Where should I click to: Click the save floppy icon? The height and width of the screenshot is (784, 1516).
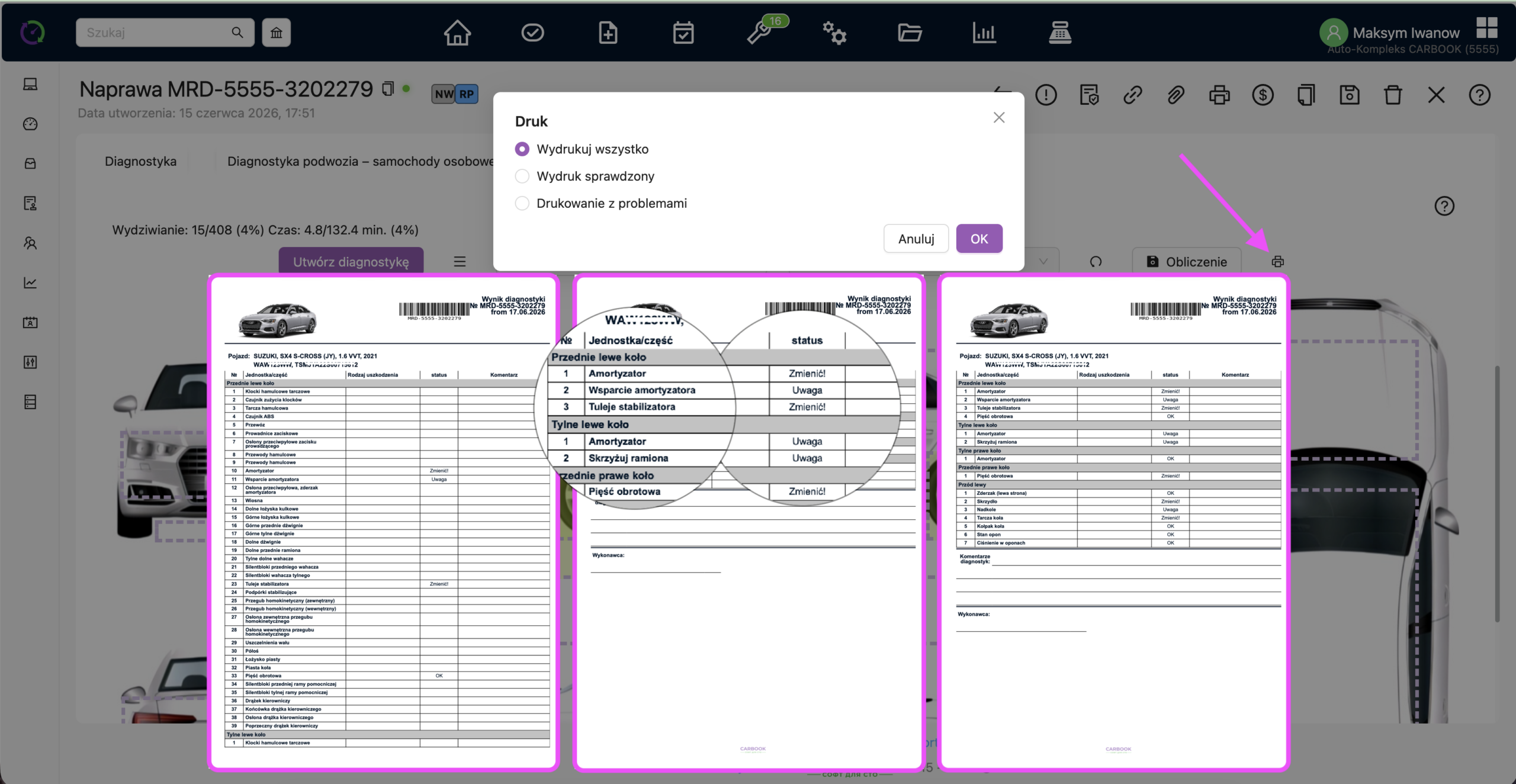pos(1350,95)
